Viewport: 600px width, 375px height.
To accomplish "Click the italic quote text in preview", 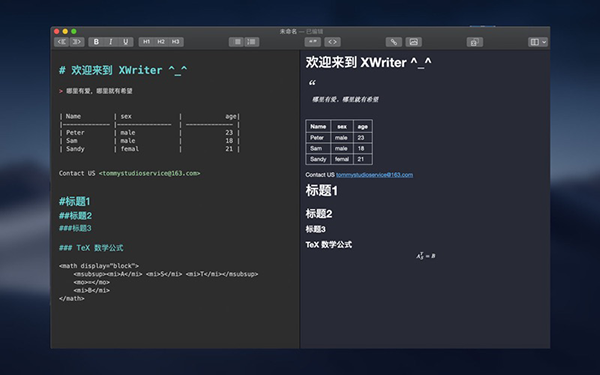I will click(345, 99).
